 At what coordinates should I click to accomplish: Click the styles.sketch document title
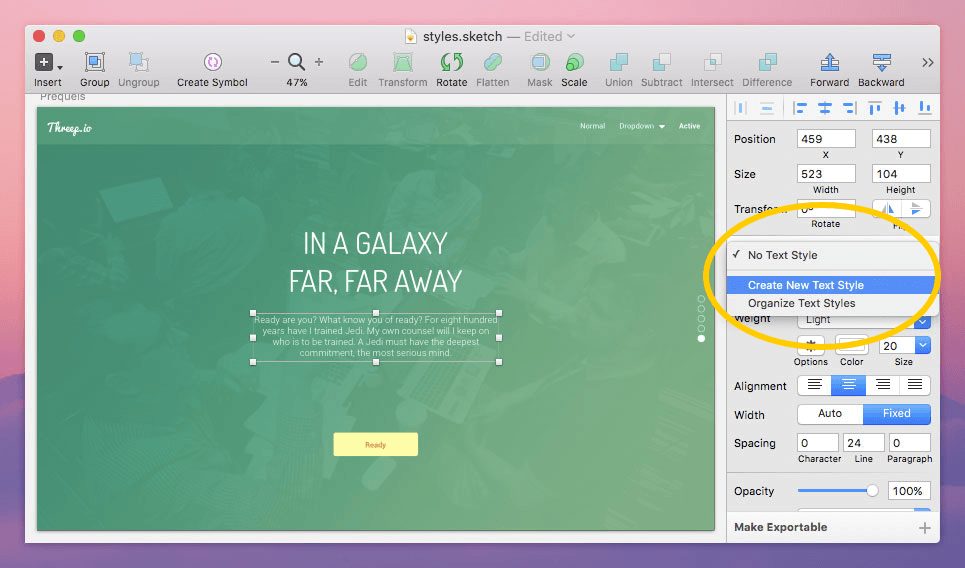coord(462,36)
